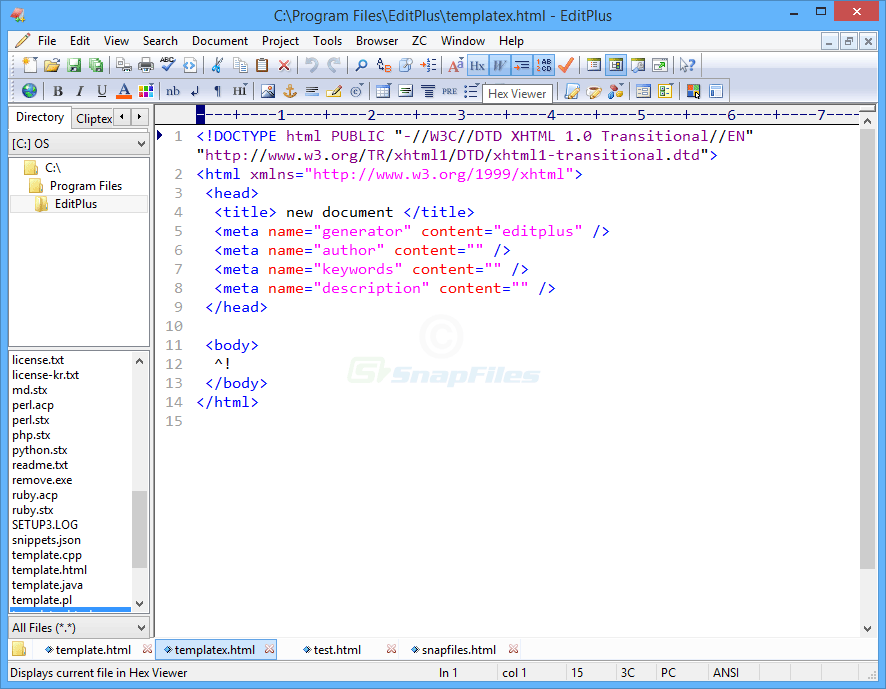Insert non-breaking space with nb icon
The height and width of the screenshot is (689, 886).
coord(173,91)
